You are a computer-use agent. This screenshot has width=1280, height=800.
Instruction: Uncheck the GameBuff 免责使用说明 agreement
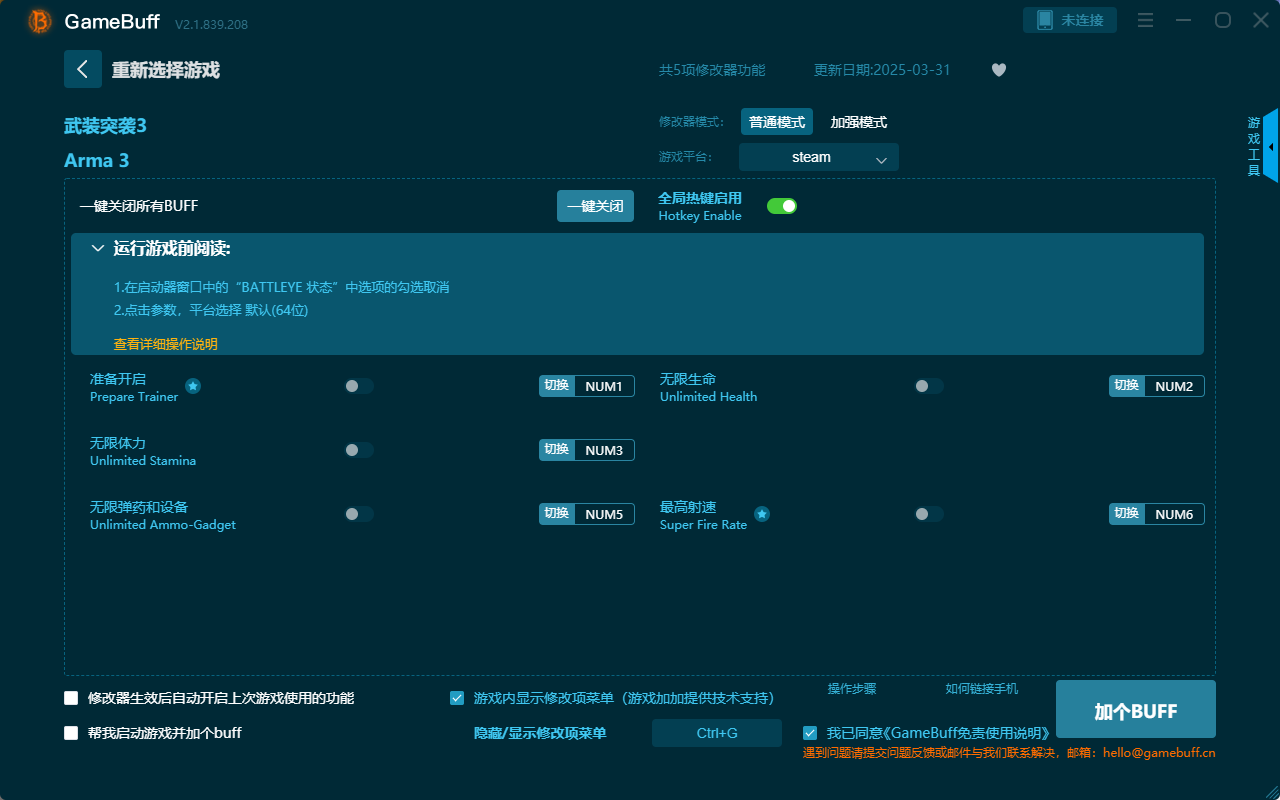(810, 732)
